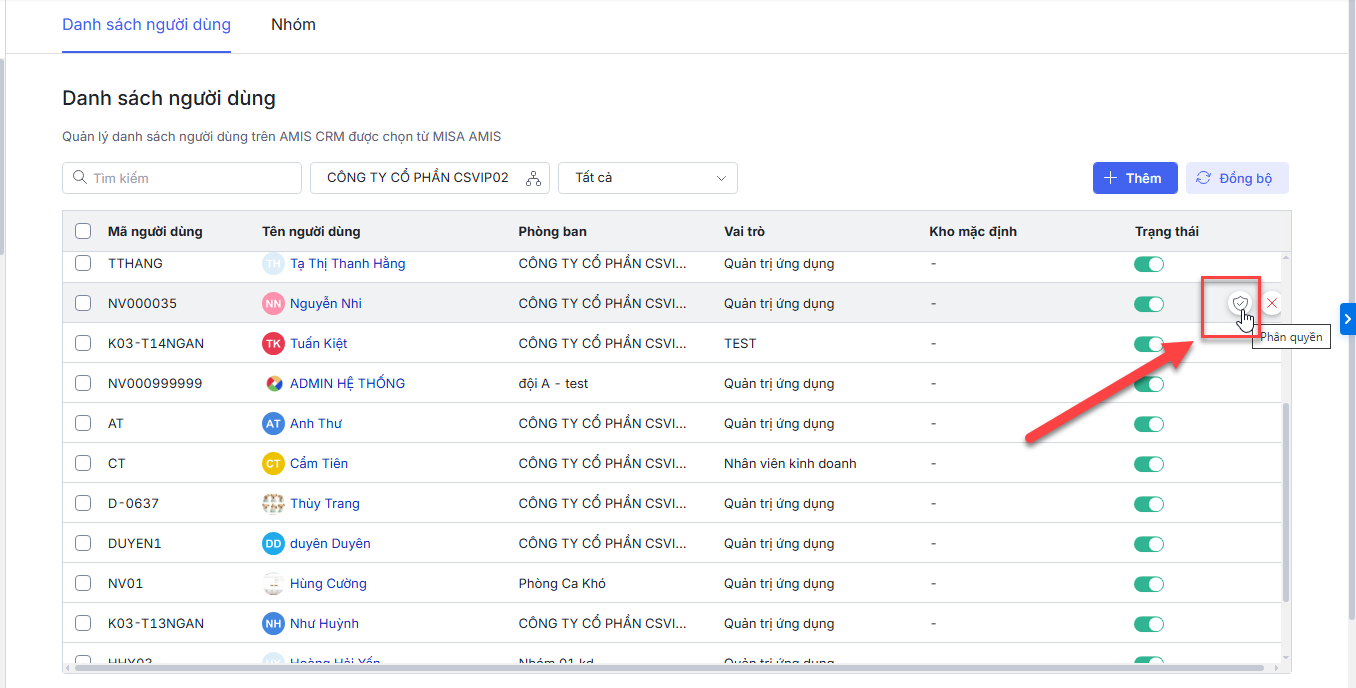Click the organization tree icon beside company name
The width and height of the screenshot is (1356, 688).
533,178
